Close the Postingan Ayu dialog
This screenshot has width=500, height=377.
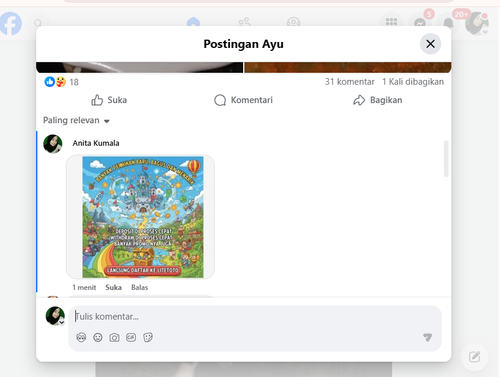coord(430,44)
